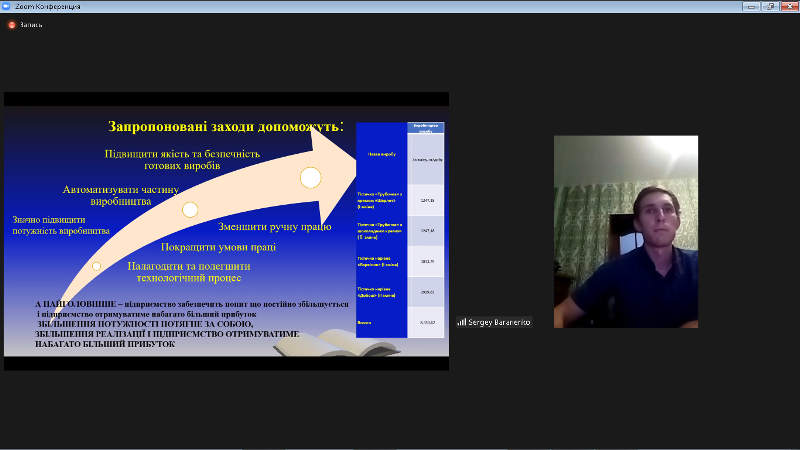Click the text 'Підвищити якість та безпечність'
Screen dimensions: 800x450
click(x=182, y=154)
